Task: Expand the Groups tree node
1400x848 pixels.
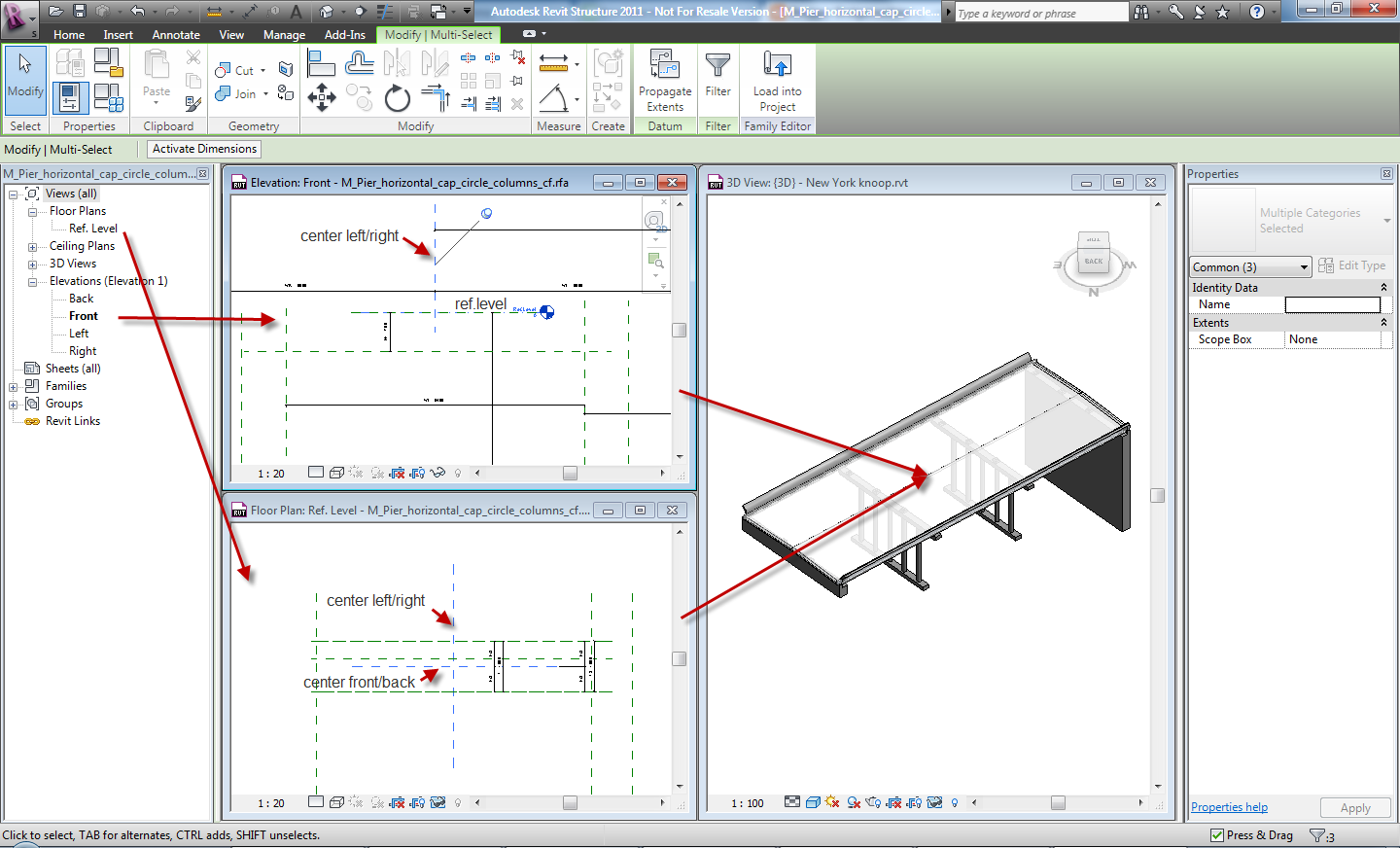Action: click(14, 404)
